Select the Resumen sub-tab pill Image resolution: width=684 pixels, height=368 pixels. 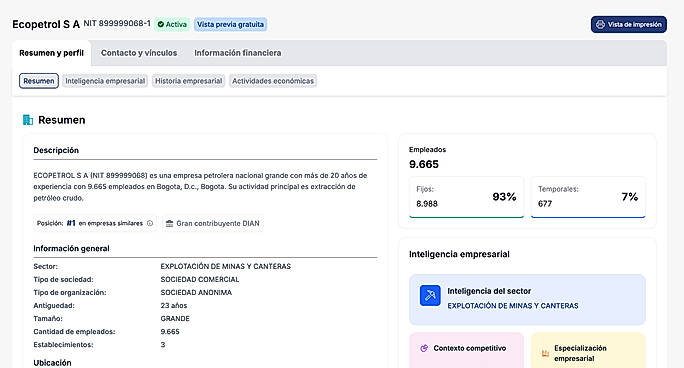point(39,81)
